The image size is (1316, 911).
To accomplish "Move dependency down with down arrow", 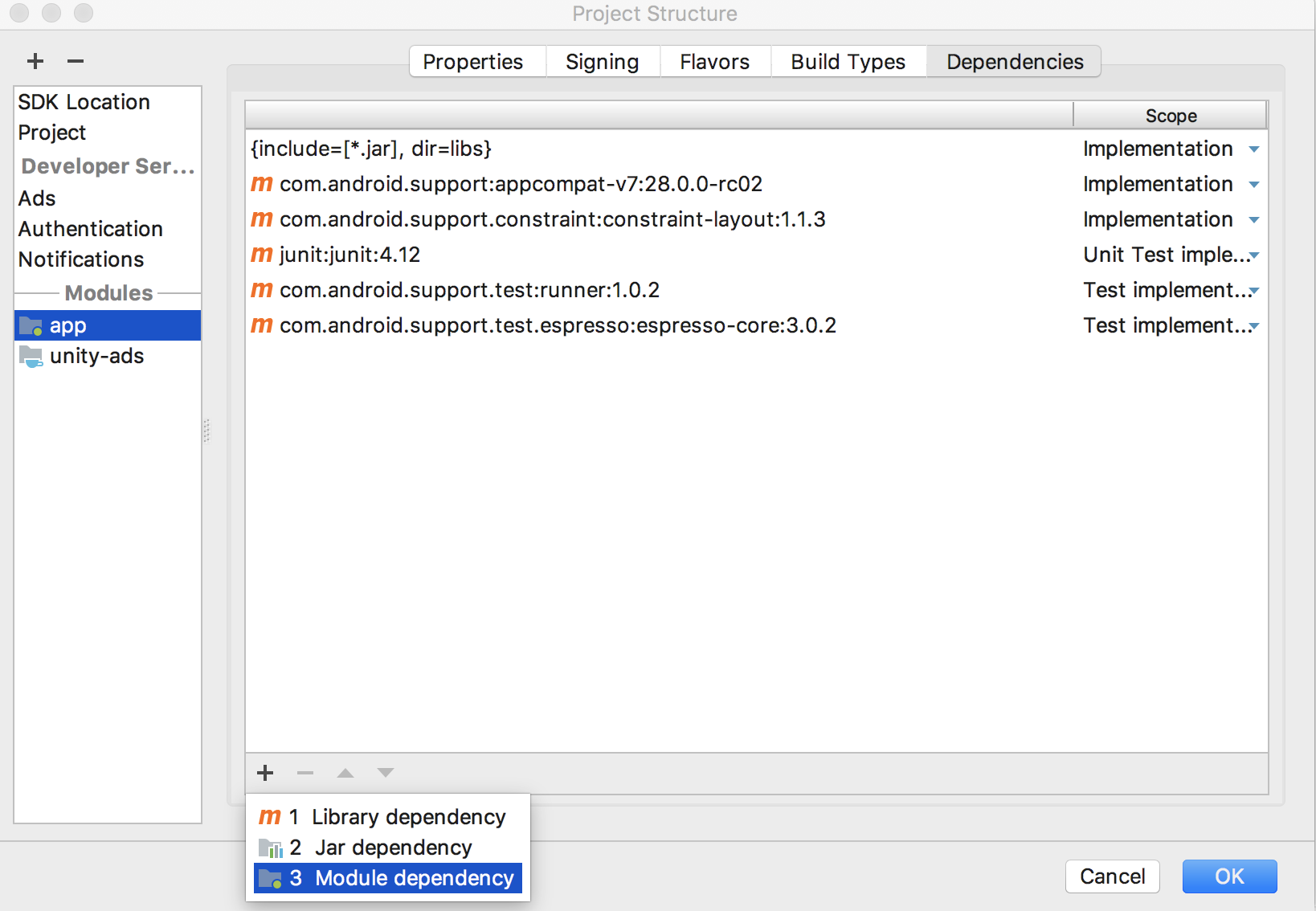I will 386,773.
